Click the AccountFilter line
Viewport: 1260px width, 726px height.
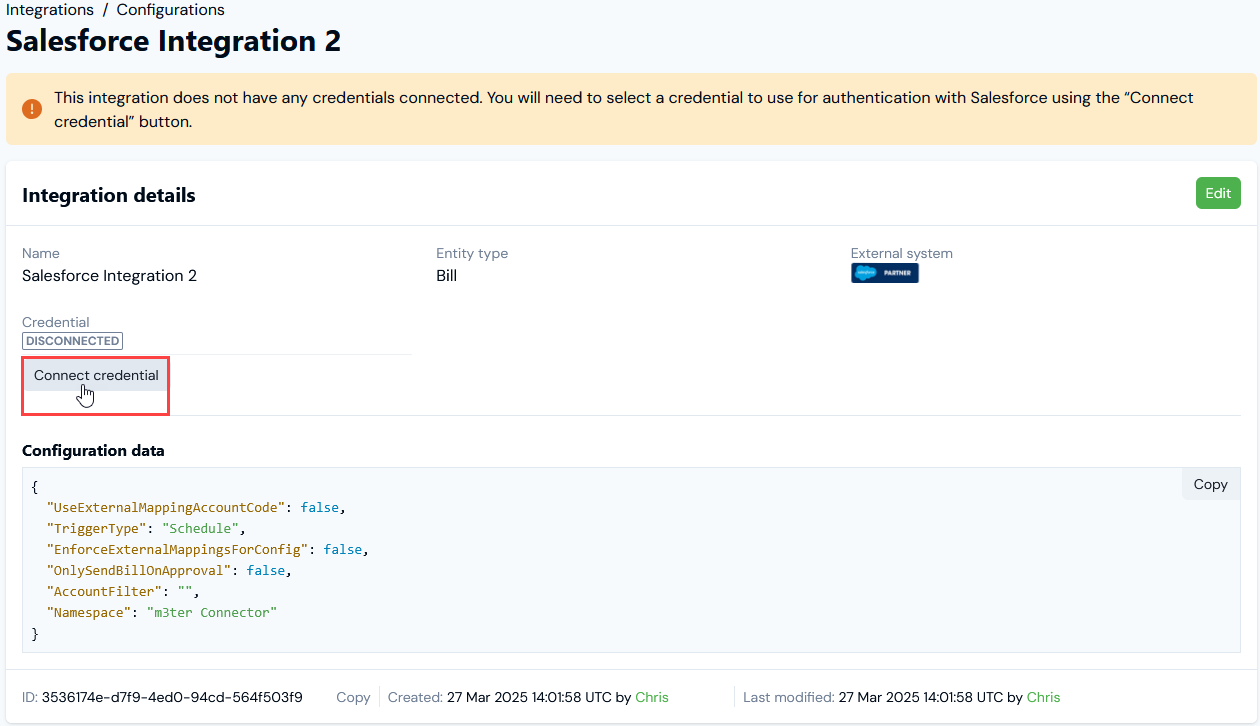123,591
